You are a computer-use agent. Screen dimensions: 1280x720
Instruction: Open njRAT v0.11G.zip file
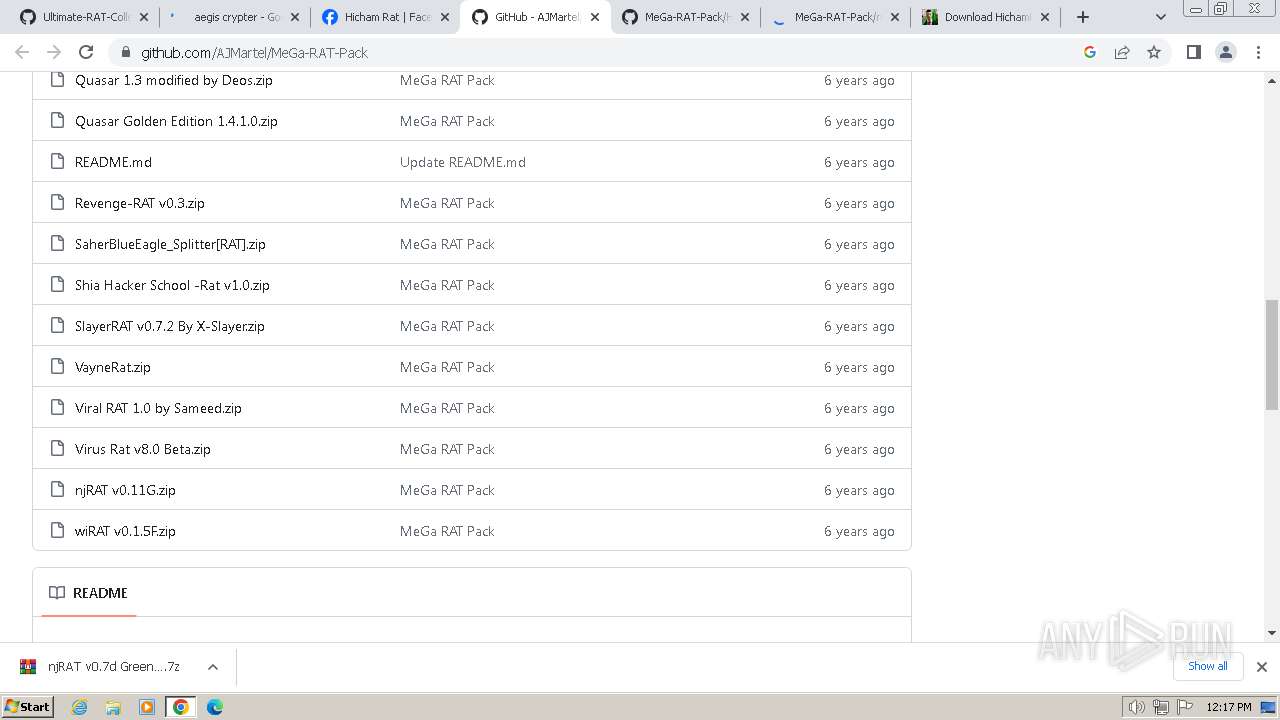(x=125, y=490)
